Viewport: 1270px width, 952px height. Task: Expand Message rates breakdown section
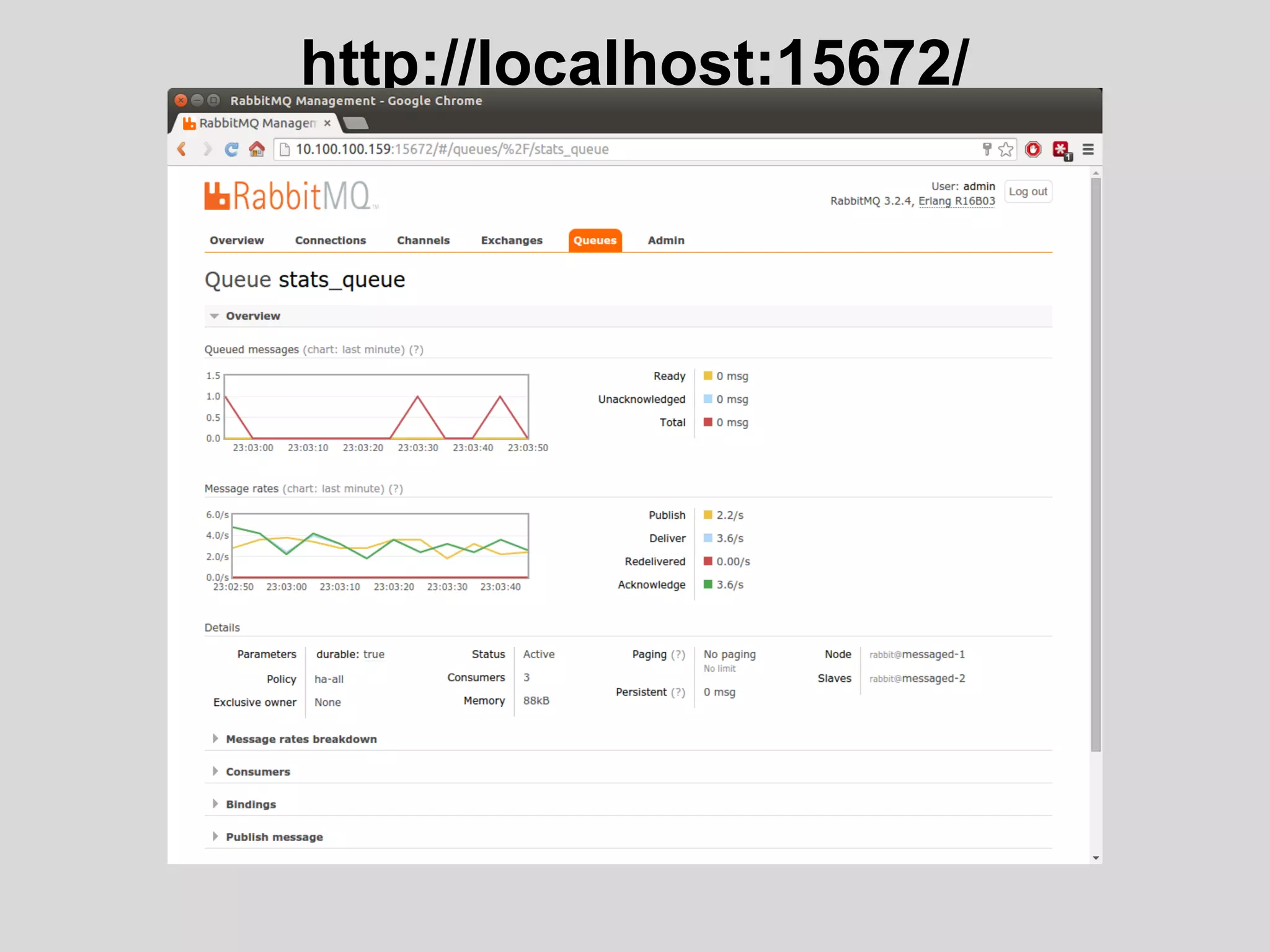tap(301, 739)
